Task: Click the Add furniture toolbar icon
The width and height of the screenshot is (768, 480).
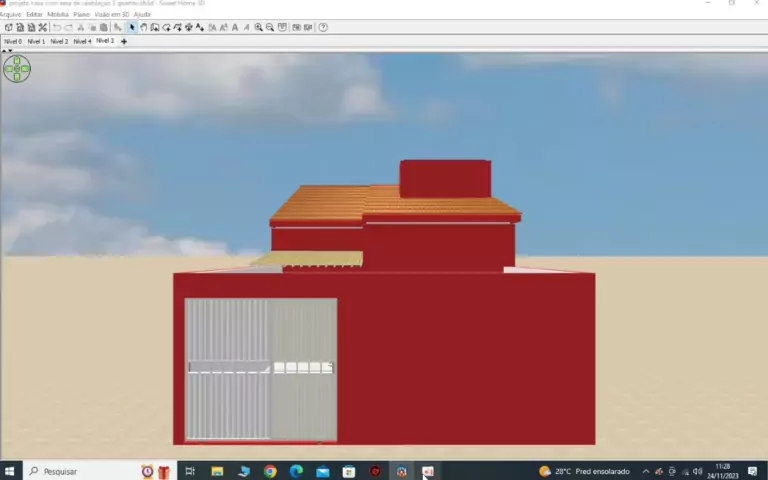Action: coord(117,28)
